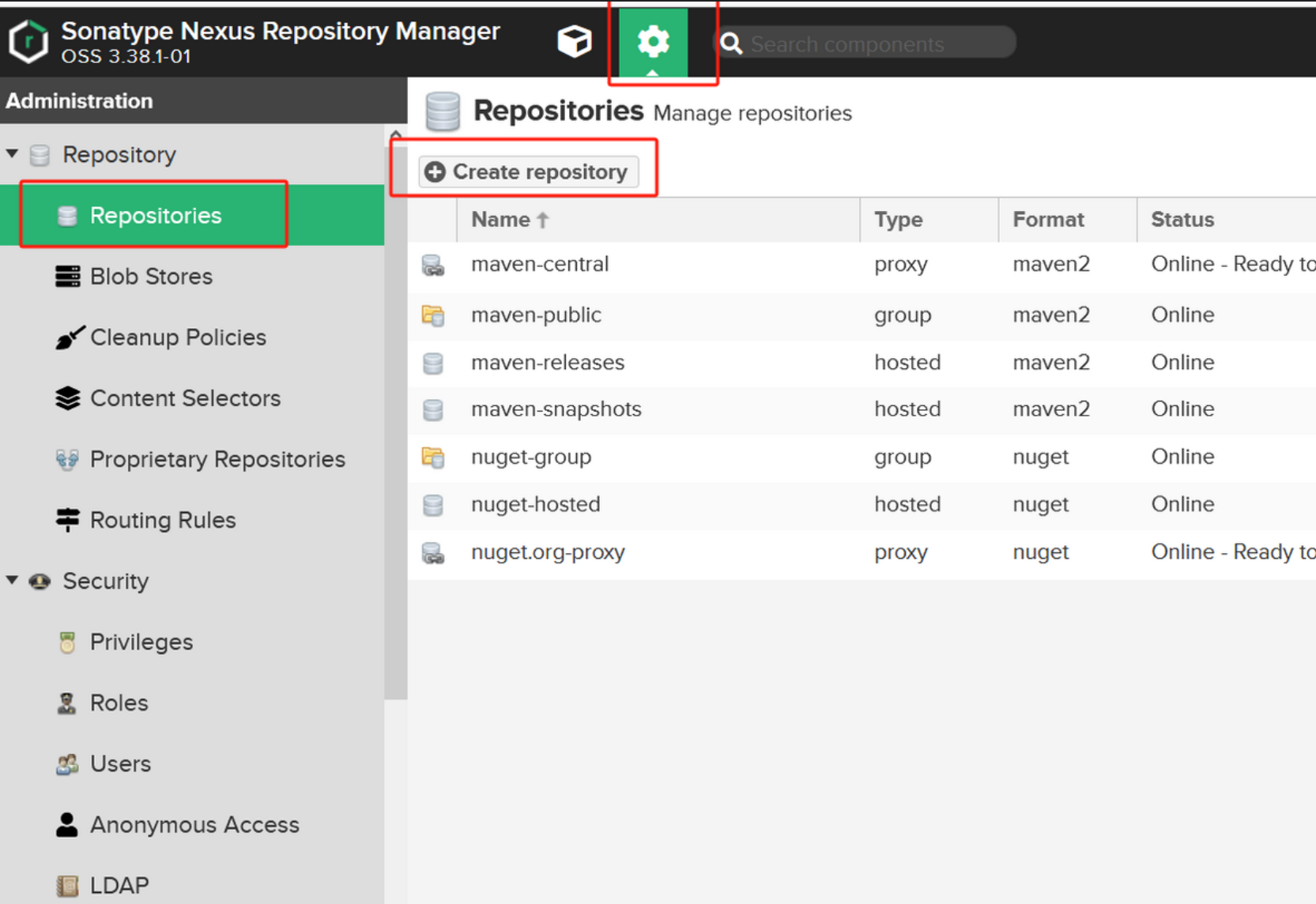Click the LDAP book icon

click(68, 886)
